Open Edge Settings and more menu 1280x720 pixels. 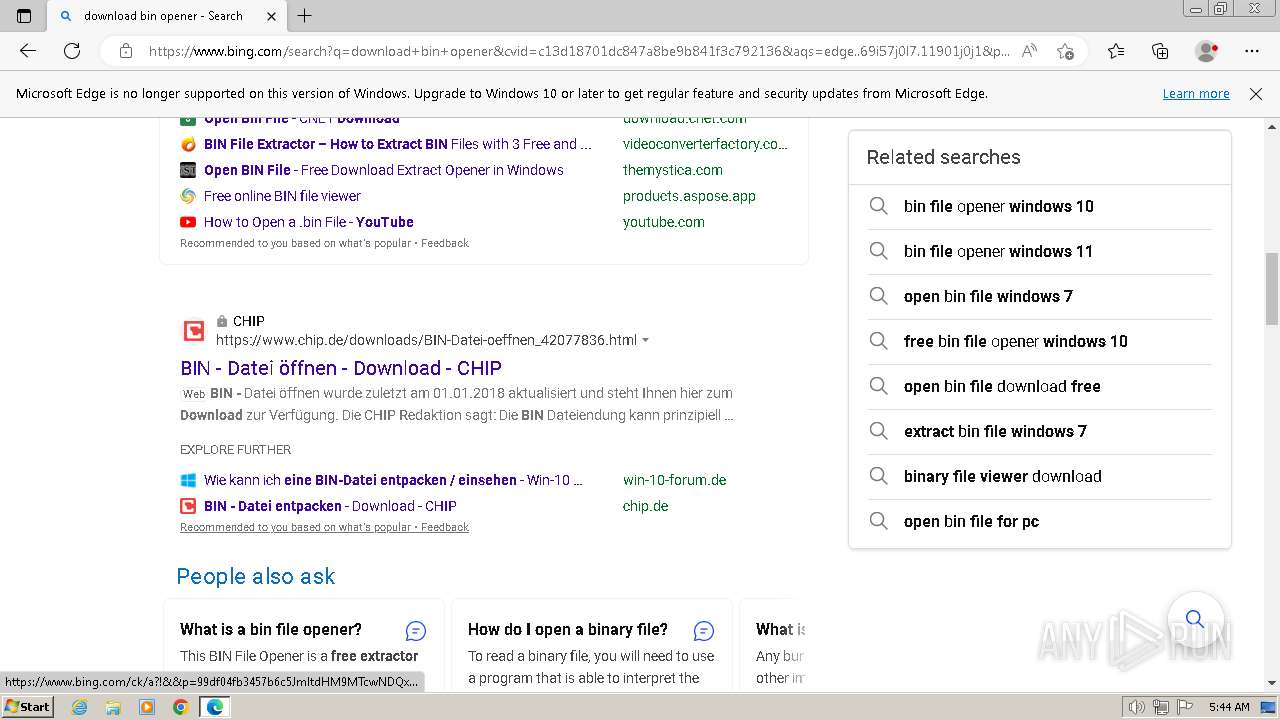click(x=1252, y=51)
